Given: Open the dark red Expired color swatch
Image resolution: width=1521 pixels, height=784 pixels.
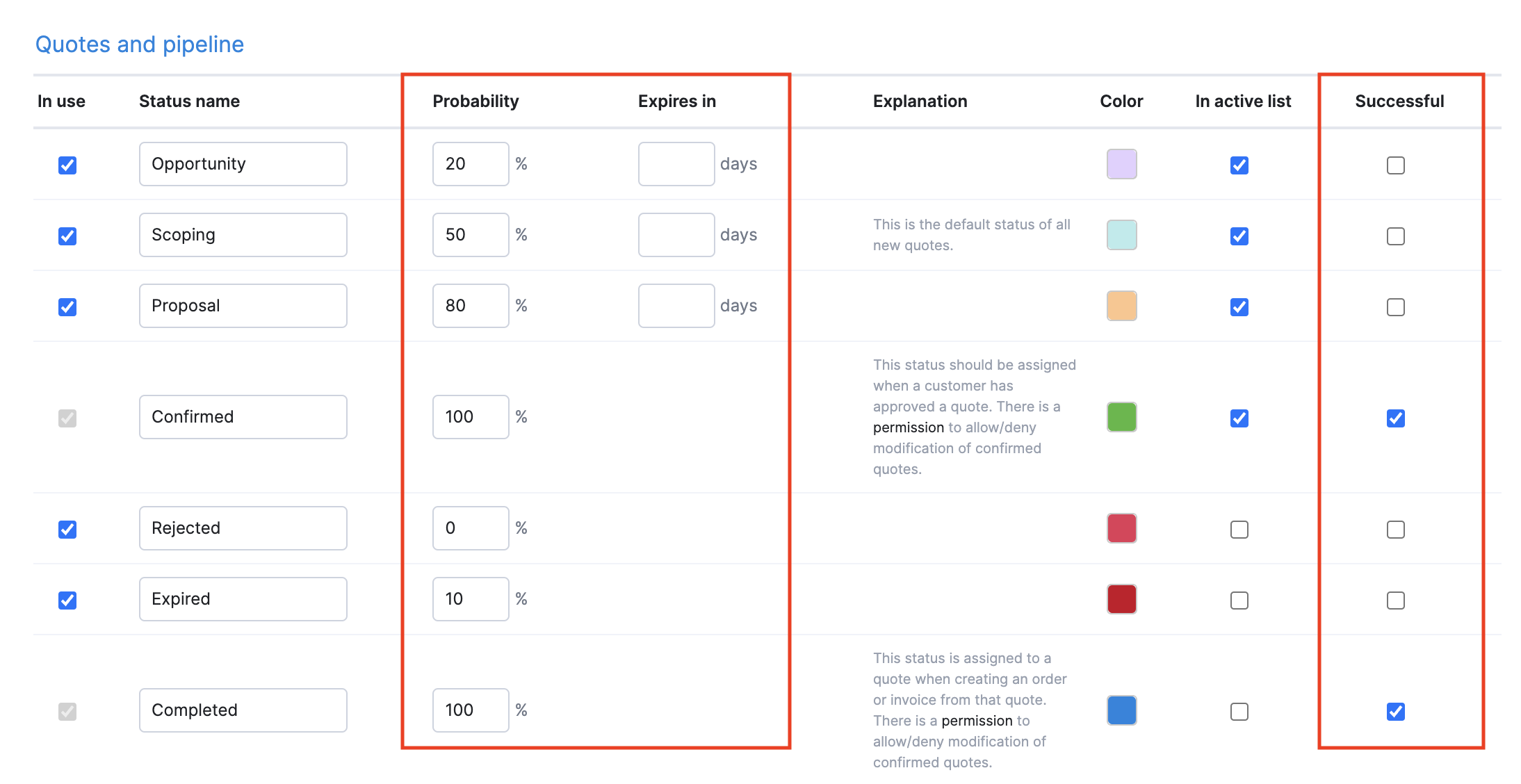Looking at the screenshot, I should point(1121,599).
